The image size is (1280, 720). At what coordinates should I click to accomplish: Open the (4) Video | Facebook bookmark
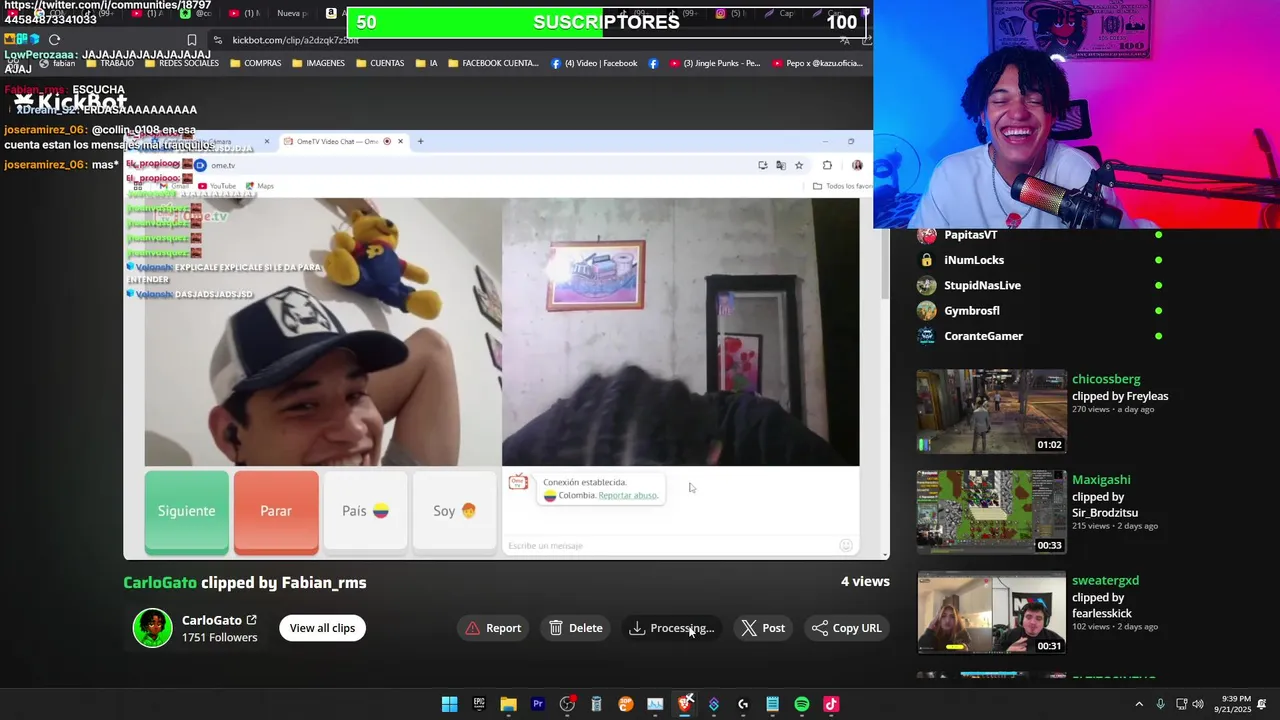pos(594,63)
